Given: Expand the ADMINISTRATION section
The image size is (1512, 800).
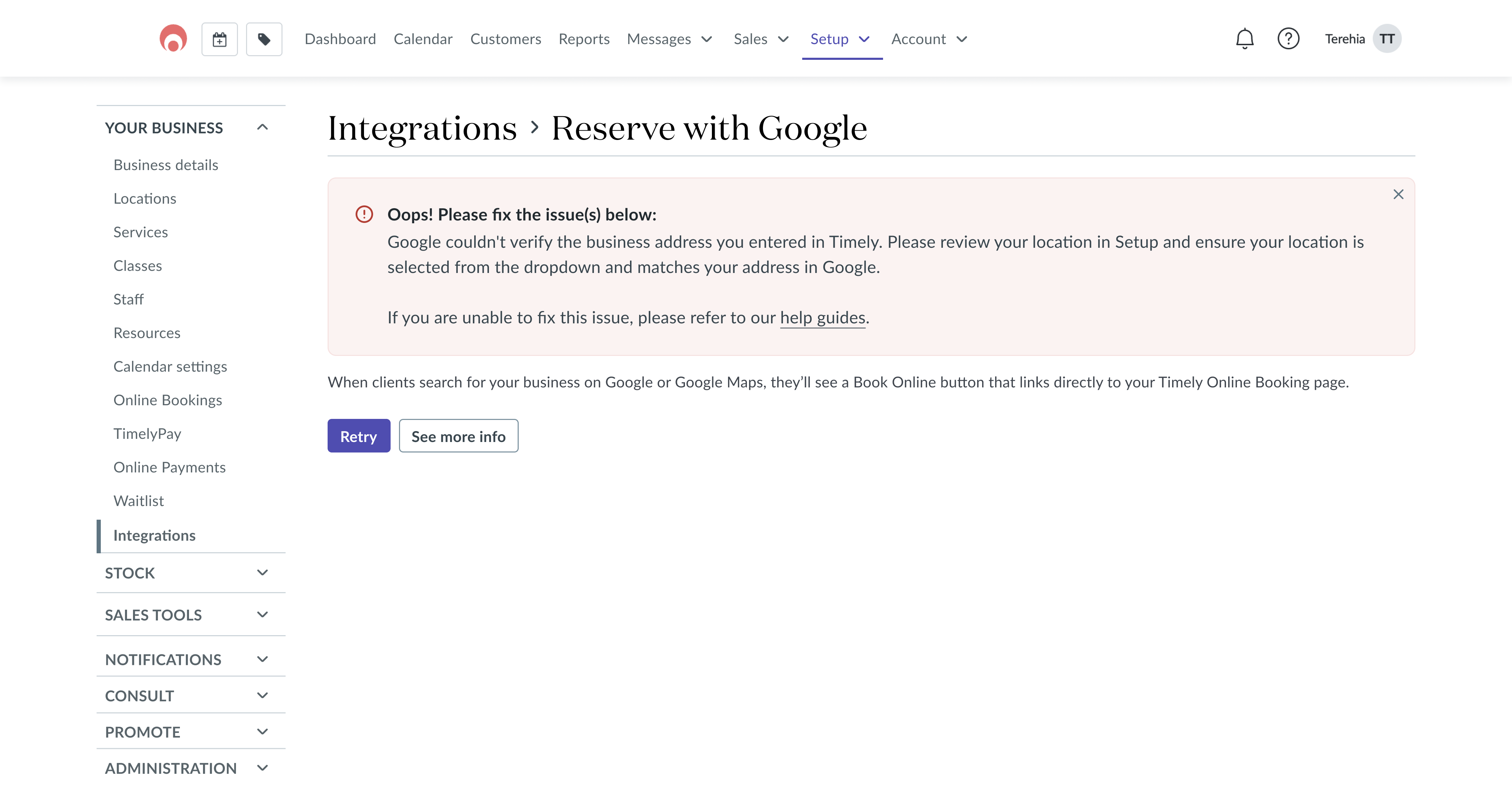Looking at the screenshot, I should 262,767.
